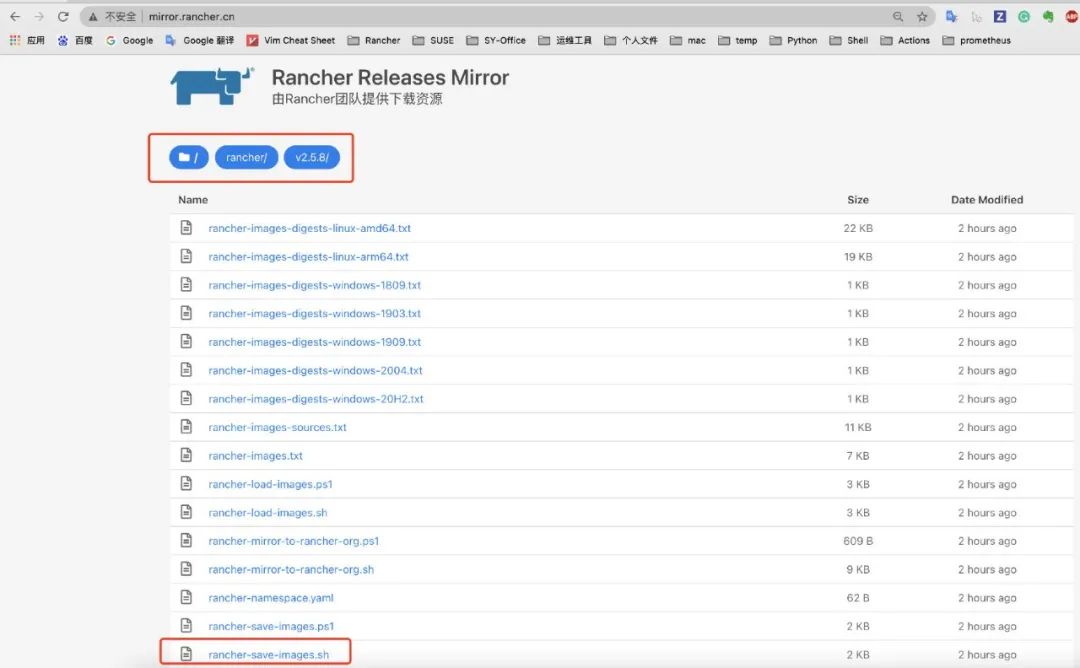Click file icon beside rancher-mirror-to-rancher-org.ps1
This screenshot has height=668, width=1080.
coord(186,540)
